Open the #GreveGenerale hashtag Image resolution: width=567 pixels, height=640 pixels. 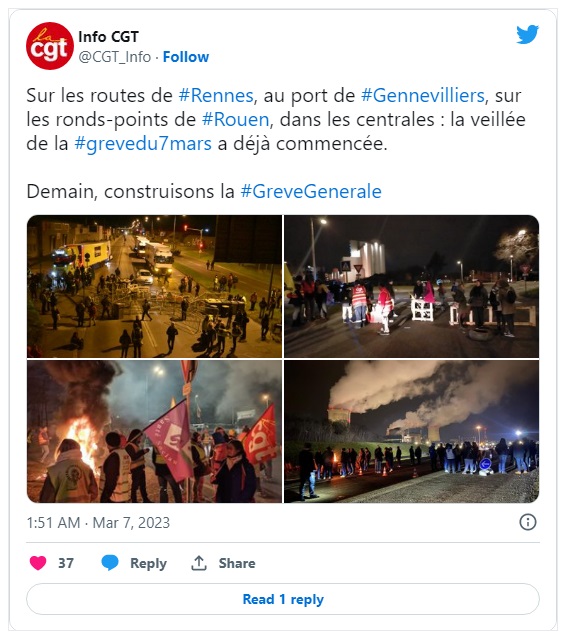[311, 191]
